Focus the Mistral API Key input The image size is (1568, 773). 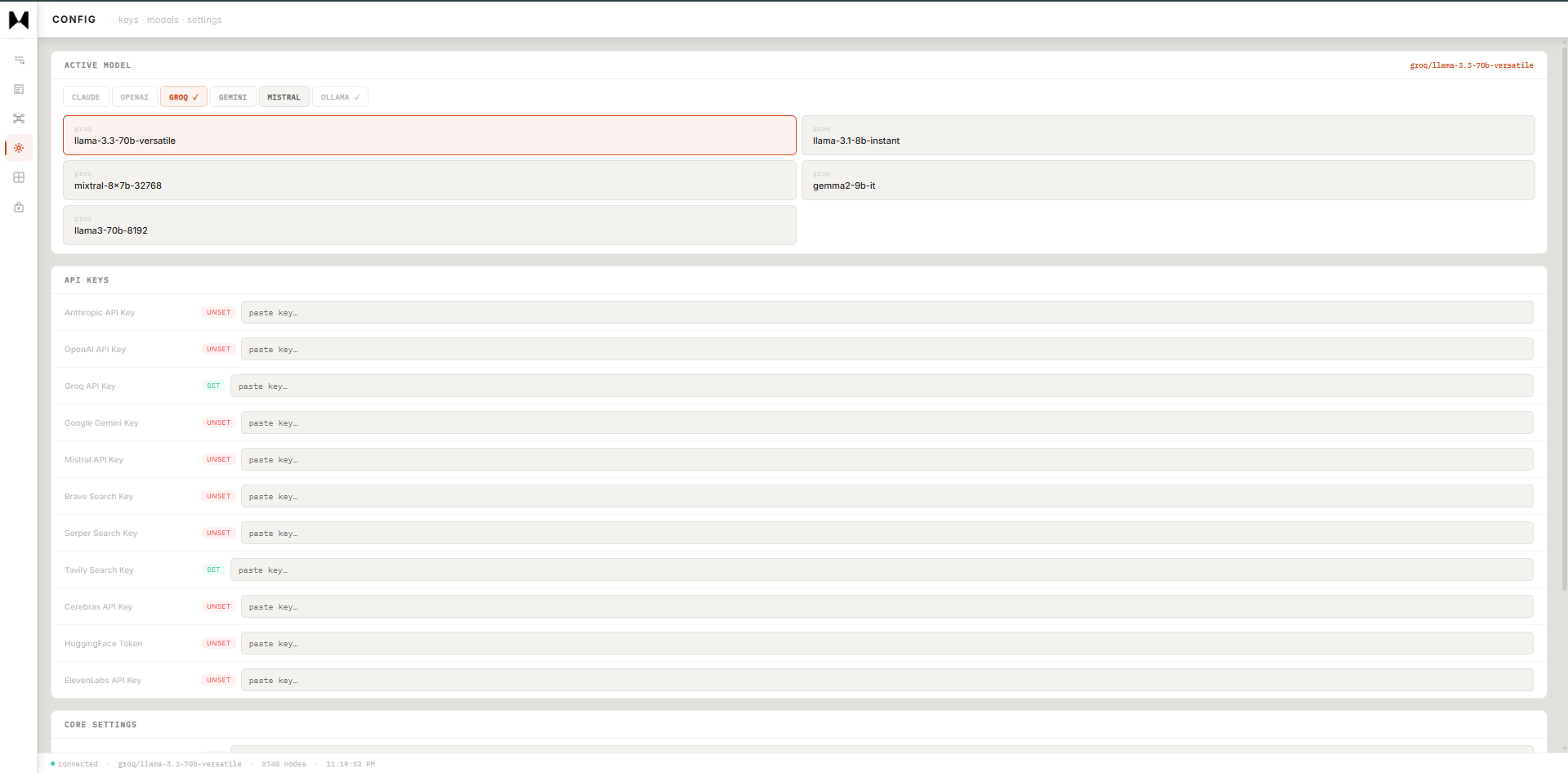tap(887, 460)
